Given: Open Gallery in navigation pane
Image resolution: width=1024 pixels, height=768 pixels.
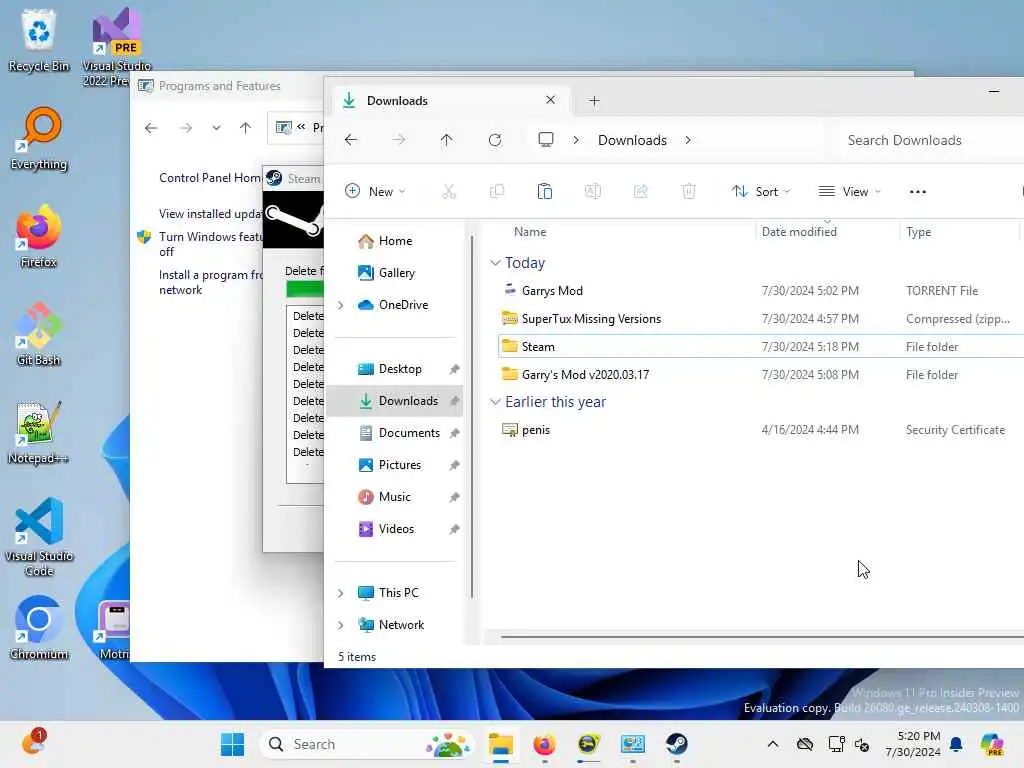Looking at the screenshot, I should (x=387, y=273).
